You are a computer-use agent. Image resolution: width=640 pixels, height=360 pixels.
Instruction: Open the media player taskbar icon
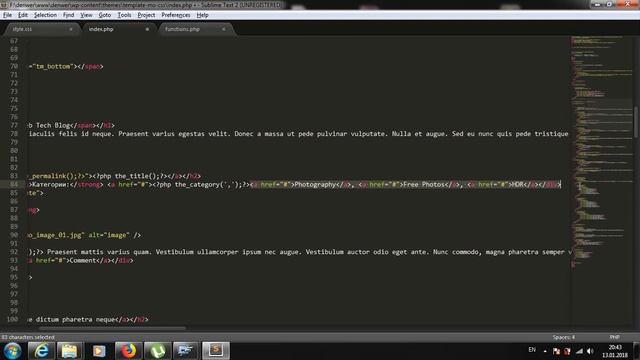pyautogui.click(x=99, y=351)
